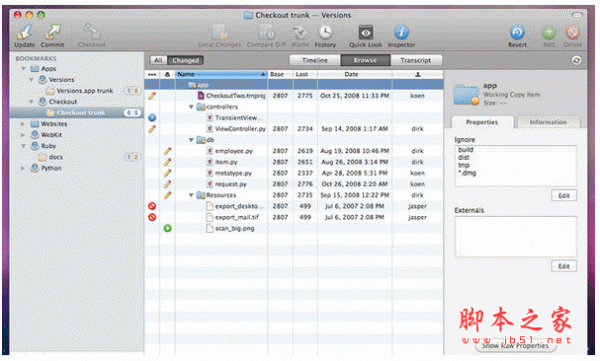Expand the WebKit bookmark group
Viewport: 600px width, 361px height.
coord(23,135)
